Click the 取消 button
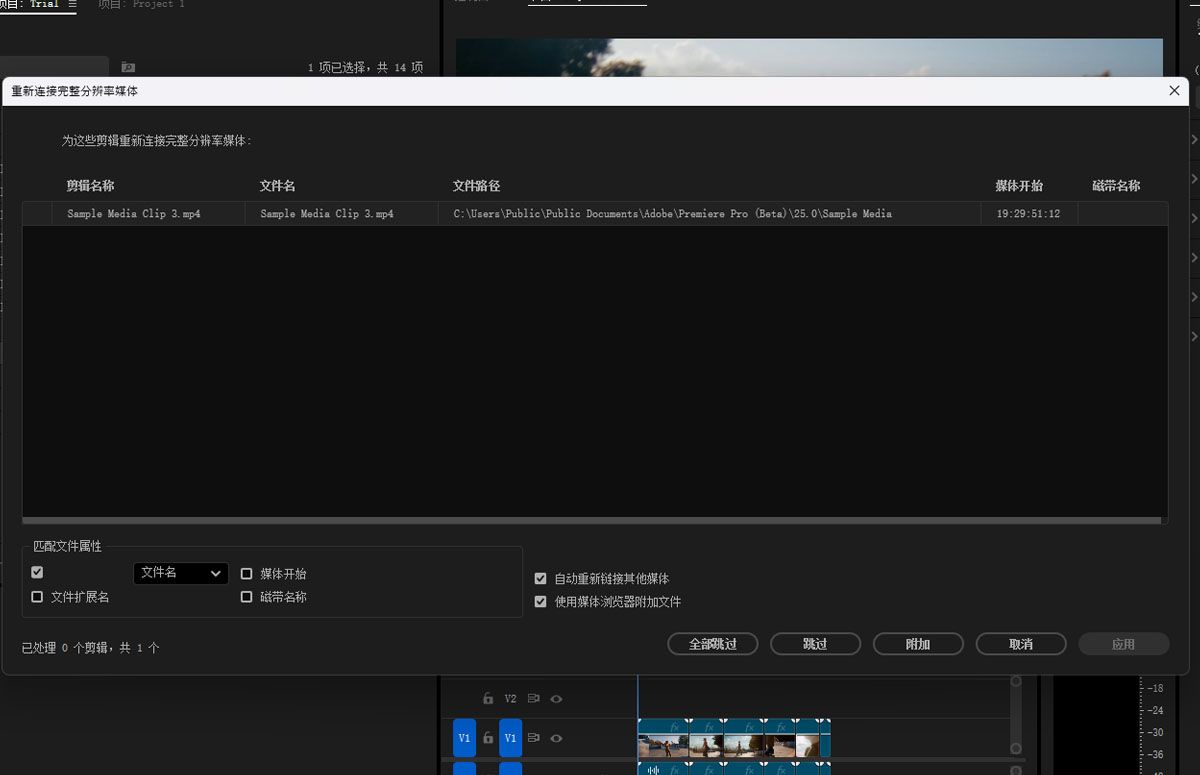This screenshot has height=775, width=1200. pyautogui.click(x=1021, y=644)
